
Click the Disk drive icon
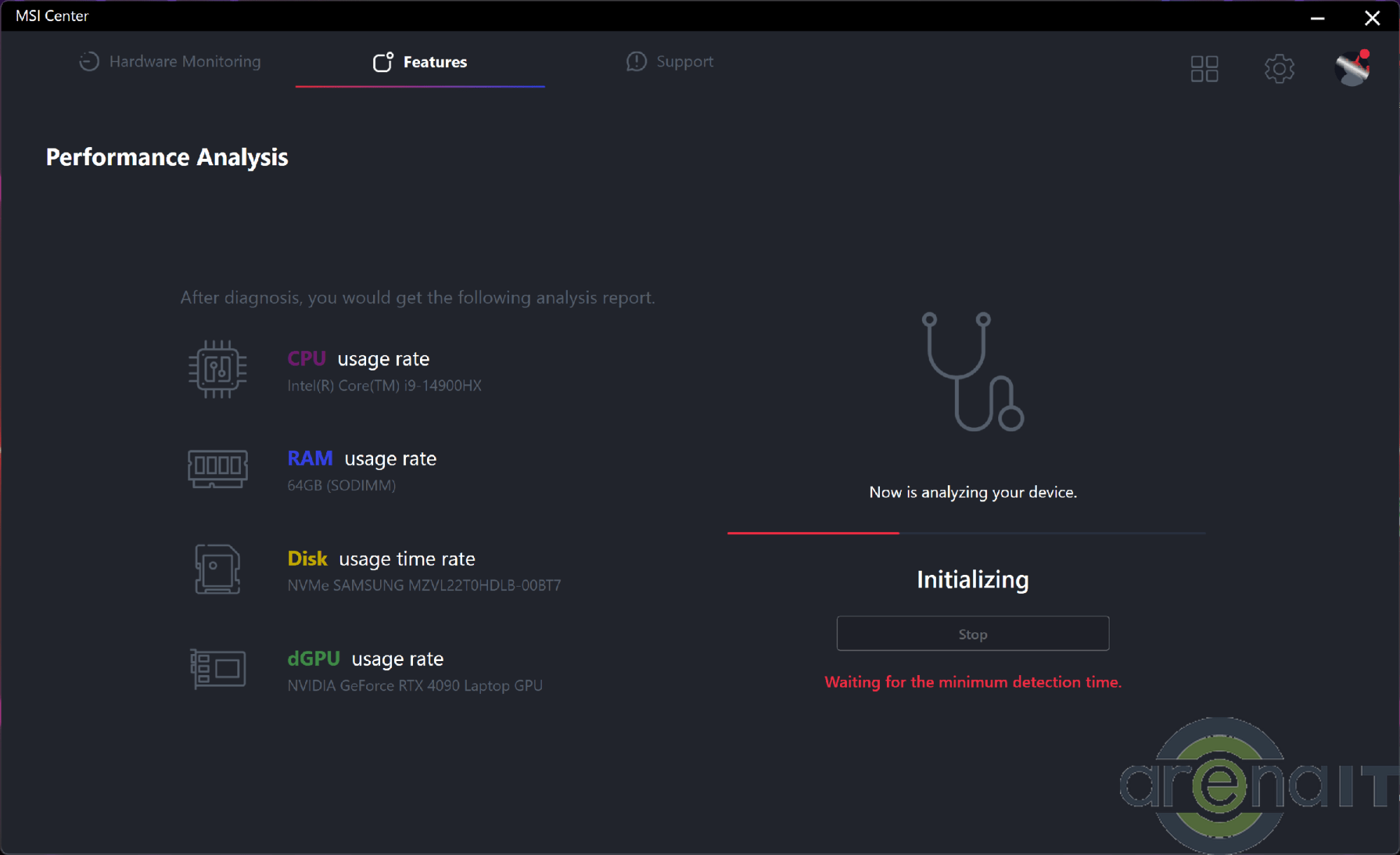pos(218,569)
